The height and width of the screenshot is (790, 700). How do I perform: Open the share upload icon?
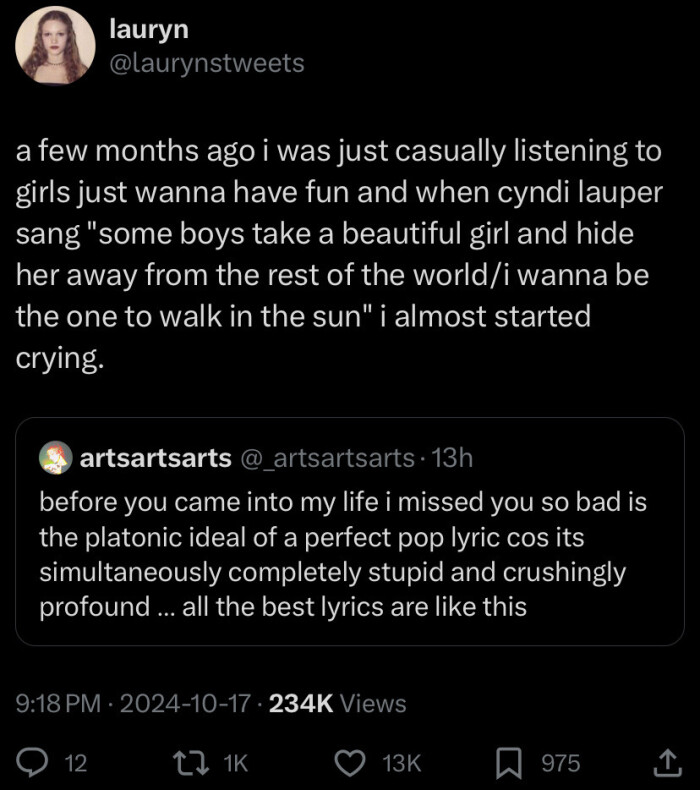click(x=665, y=763)
